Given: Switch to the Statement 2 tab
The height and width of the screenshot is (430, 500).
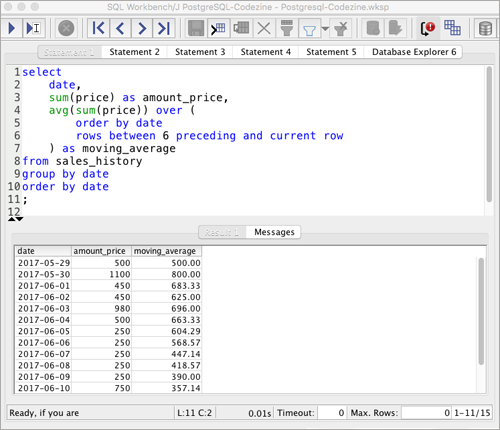Looking at the screenshot, I should (x=134, y=52).
